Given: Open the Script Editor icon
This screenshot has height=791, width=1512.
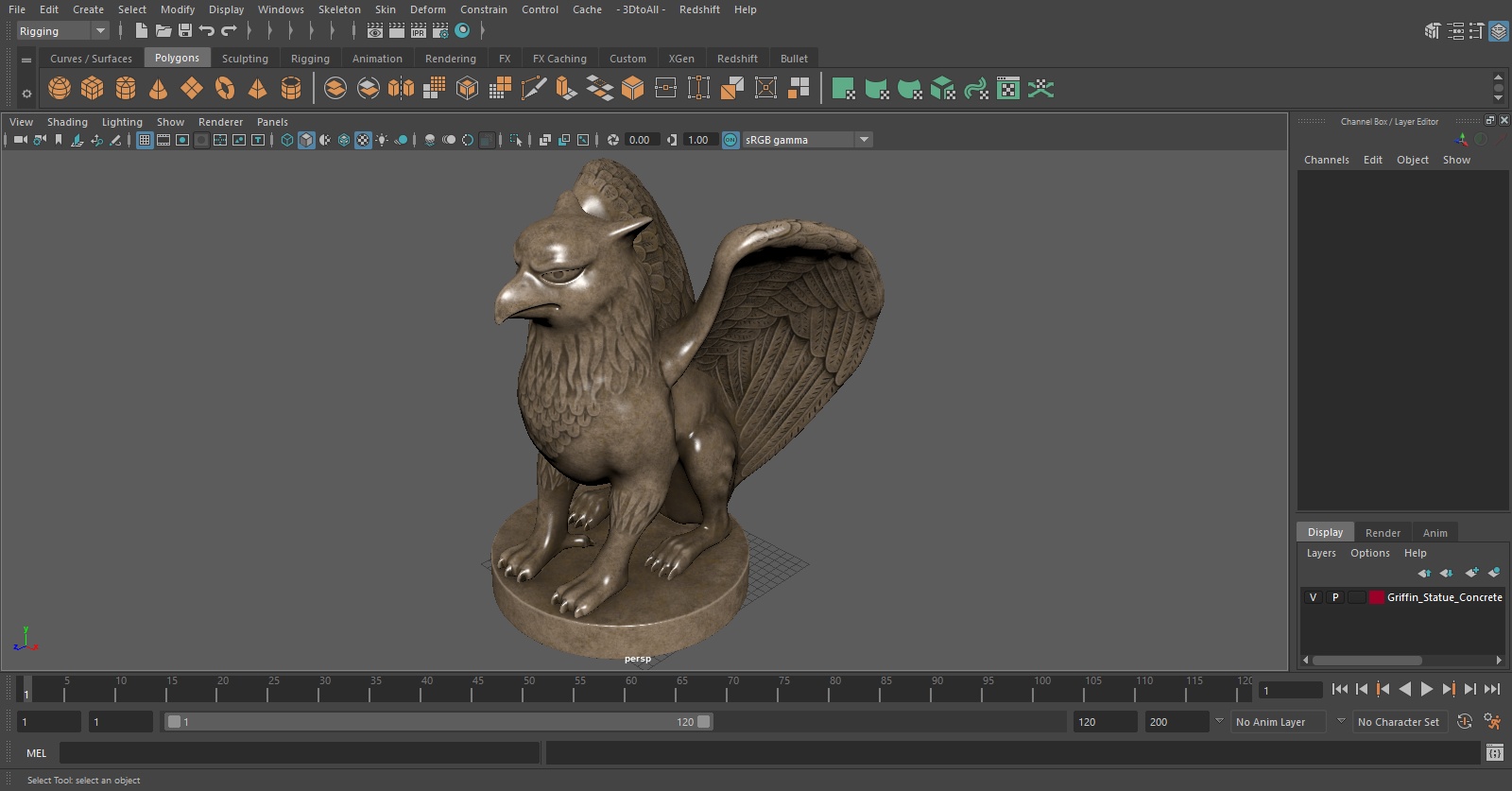Looking at the screenshot, I should [1495, 753].
